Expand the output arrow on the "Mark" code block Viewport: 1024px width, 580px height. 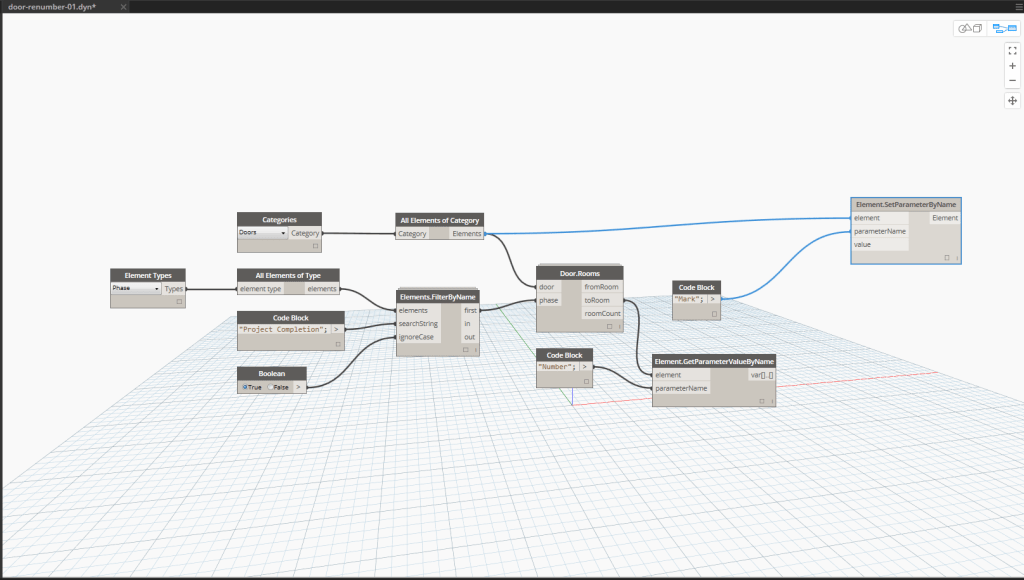pos(712,298)
